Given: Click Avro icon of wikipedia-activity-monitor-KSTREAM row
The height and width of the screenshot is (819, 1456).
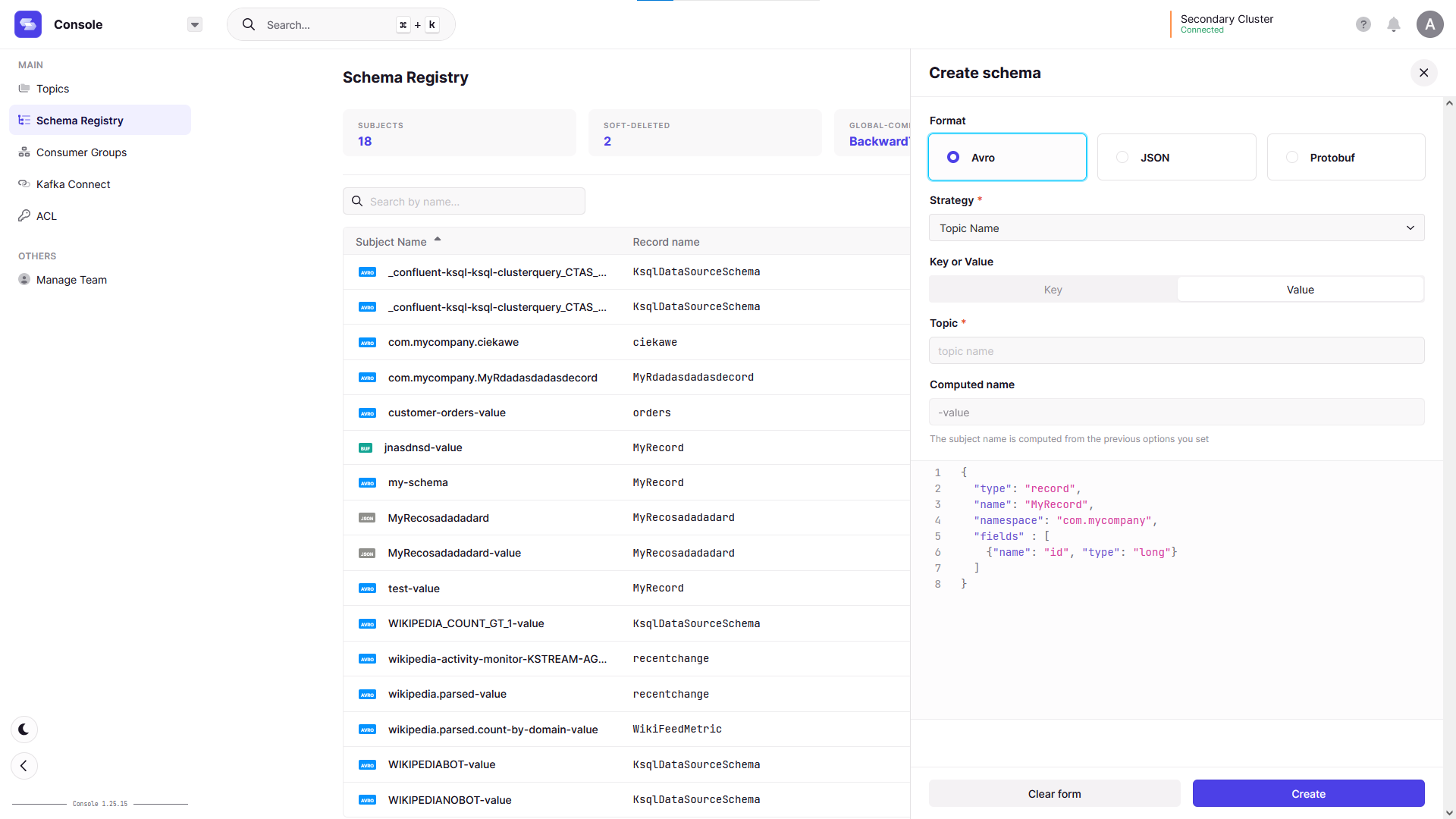Looking at the screenshot, I should (x=368, y=659).
